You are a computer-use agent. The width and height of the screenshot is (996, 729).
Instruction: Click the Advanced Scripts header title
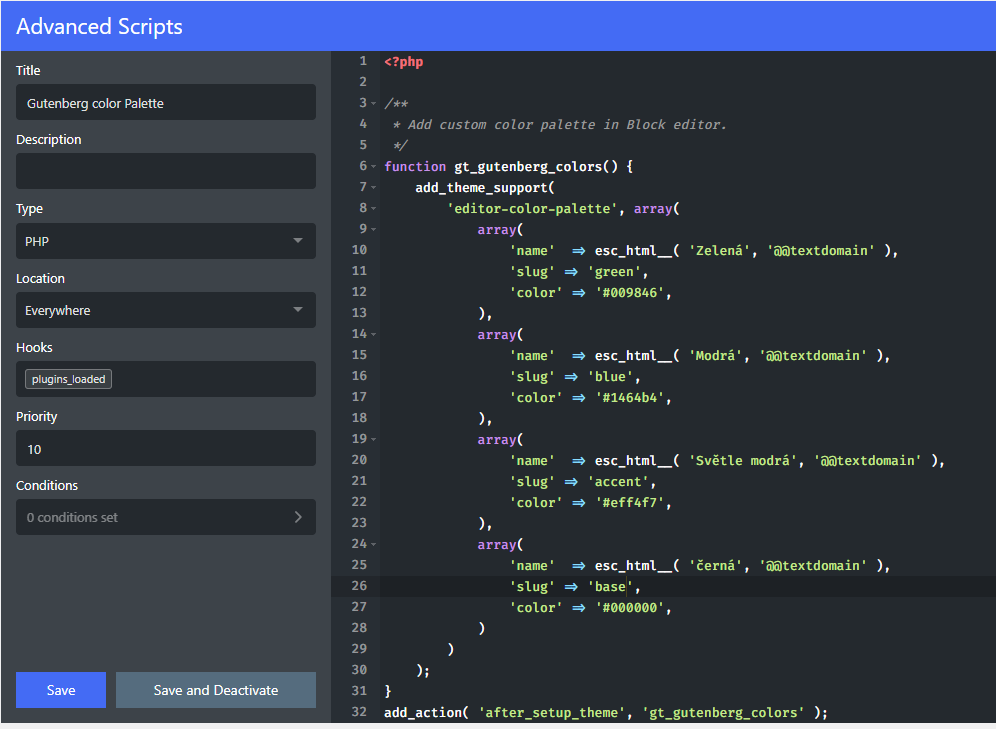[99, 27]
